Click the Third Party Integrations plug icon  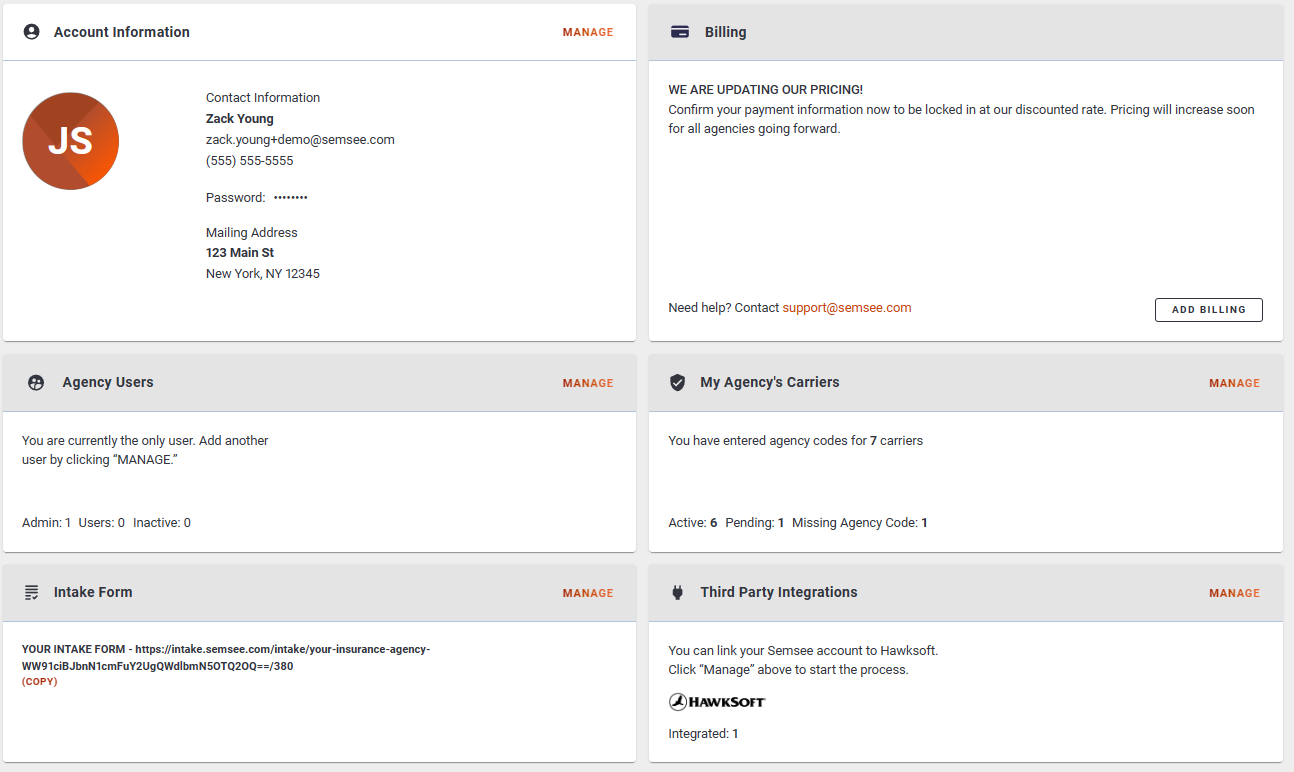pyautogui.click(x=677, y=592)
